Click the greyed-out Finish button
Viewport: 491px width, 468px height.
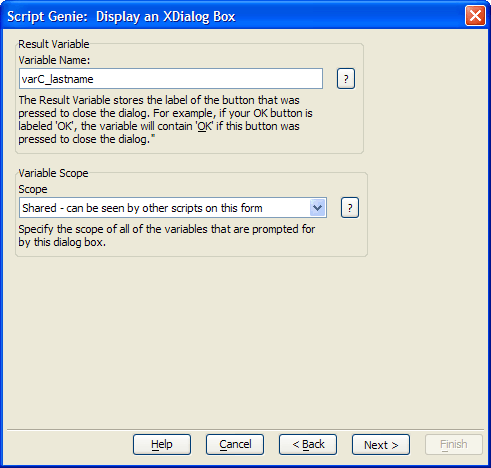tap(454, 444)
